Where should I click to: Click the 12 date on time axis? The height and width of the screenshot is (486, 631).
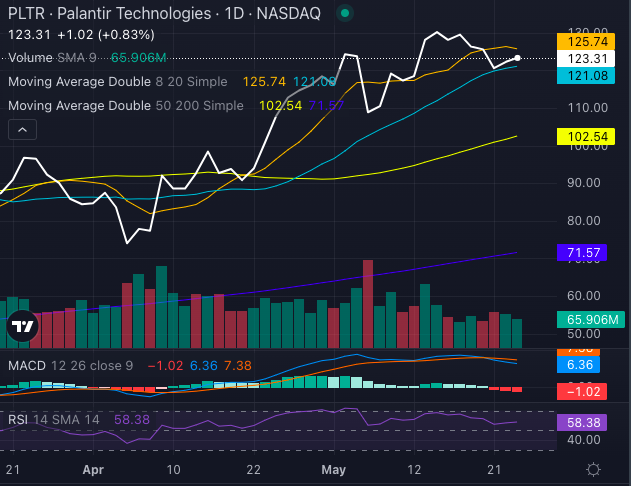pos(414,470)
